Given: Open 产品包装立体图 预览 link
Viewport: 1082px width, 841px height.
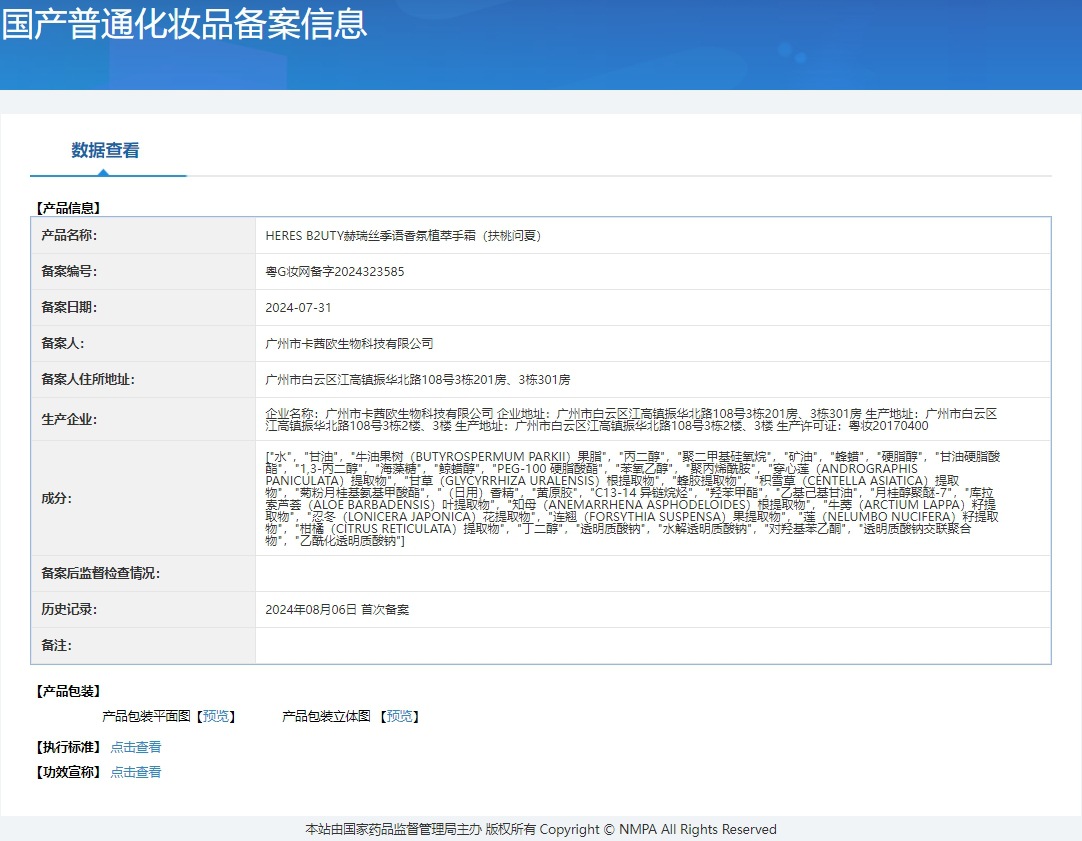Looking at the screenshot, I should (400, 717).
